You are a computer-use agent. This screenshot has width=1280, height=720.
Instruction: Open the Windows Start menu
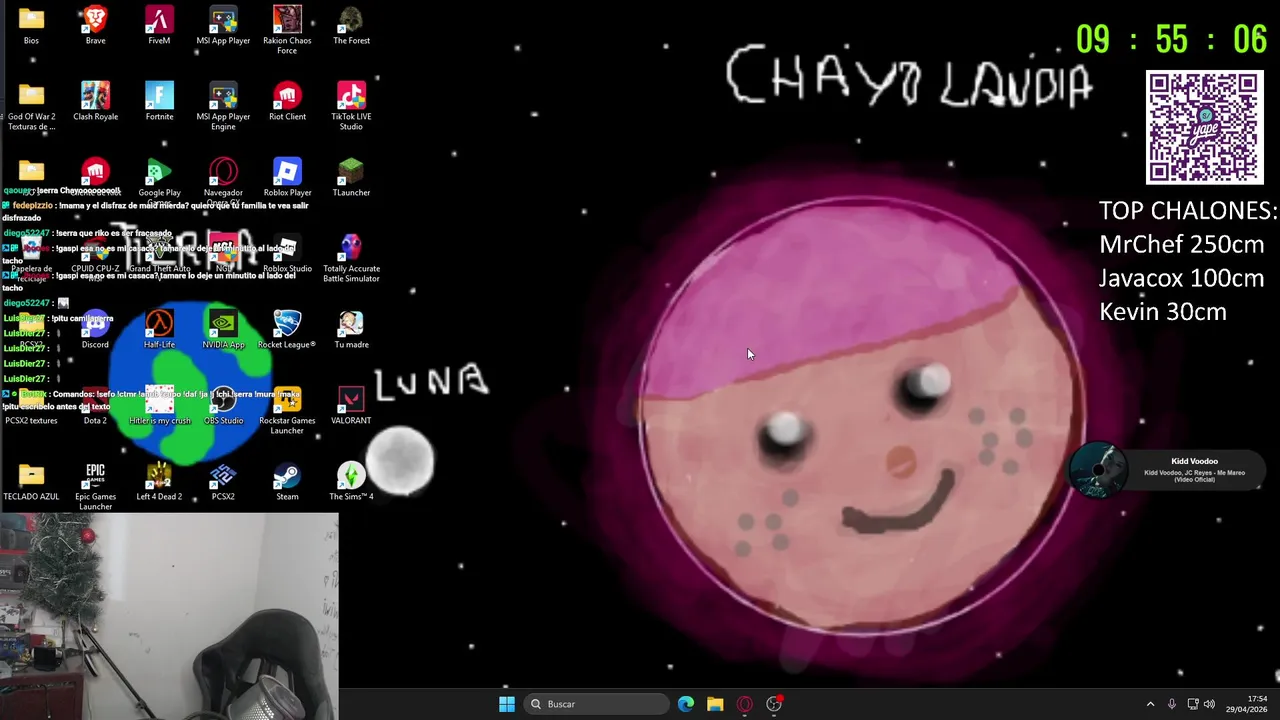[x=507, y=704]
